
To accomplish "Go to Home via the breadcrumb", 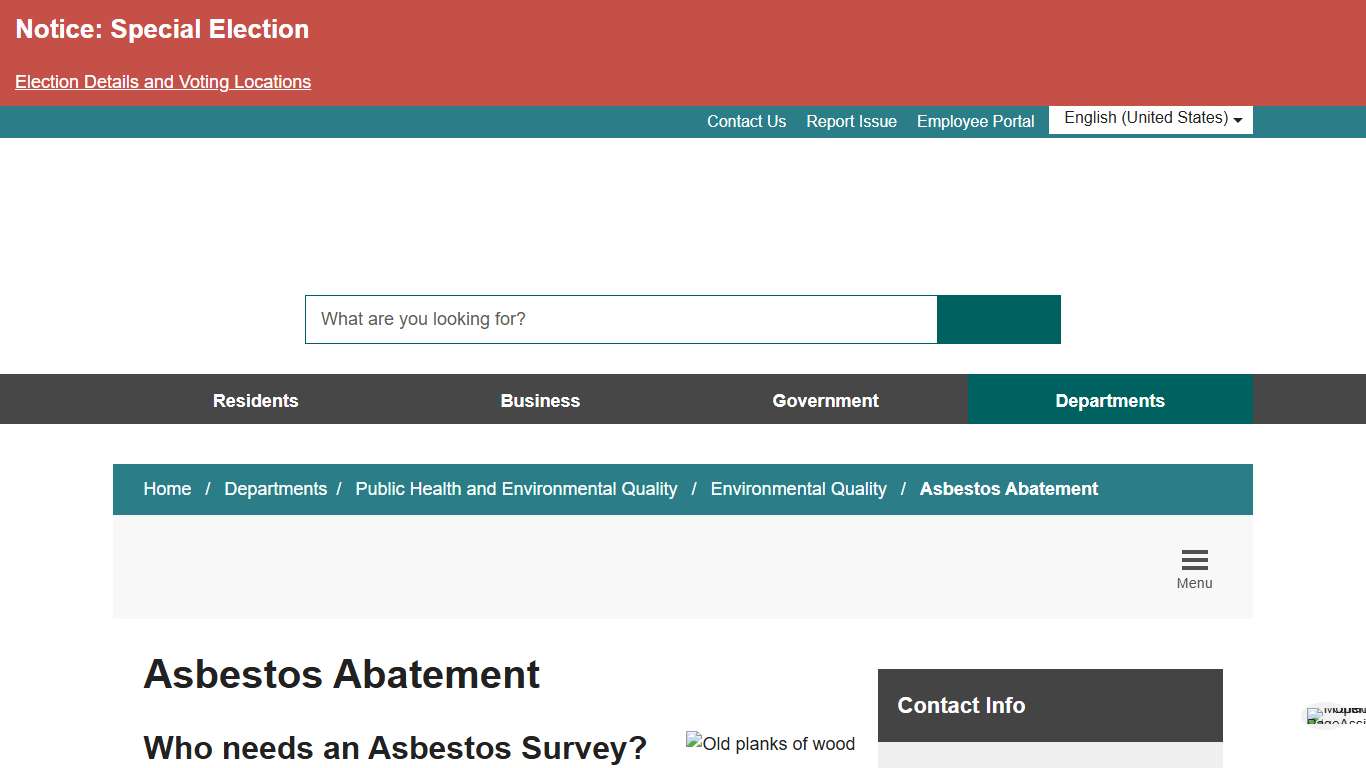I will click(x=167, y=489).
